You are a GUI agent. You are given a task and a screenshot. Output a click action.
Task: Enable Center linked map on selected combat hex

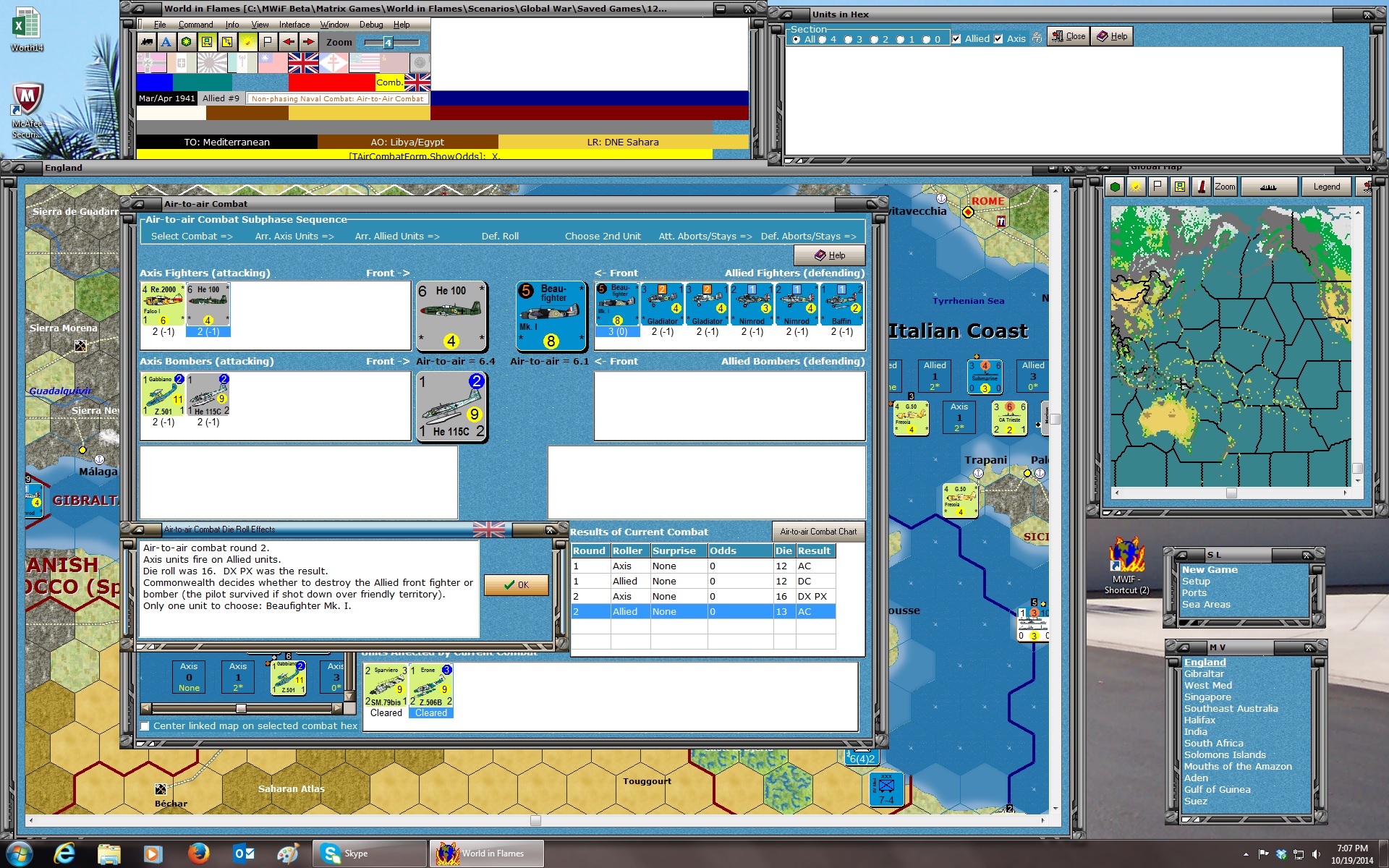[x=145, y=726]
